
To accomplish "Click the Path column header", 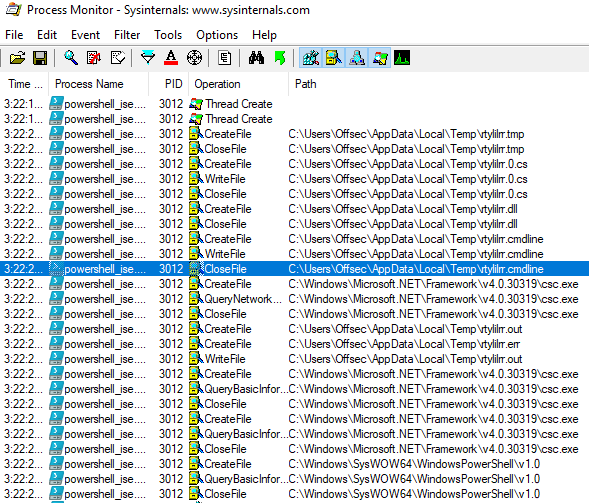I will point(439,84).
